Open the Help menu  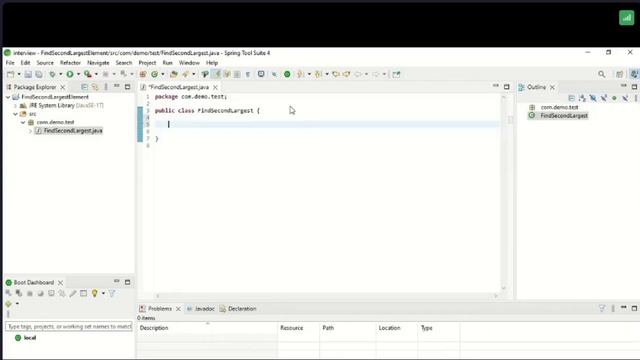point(212,63)
